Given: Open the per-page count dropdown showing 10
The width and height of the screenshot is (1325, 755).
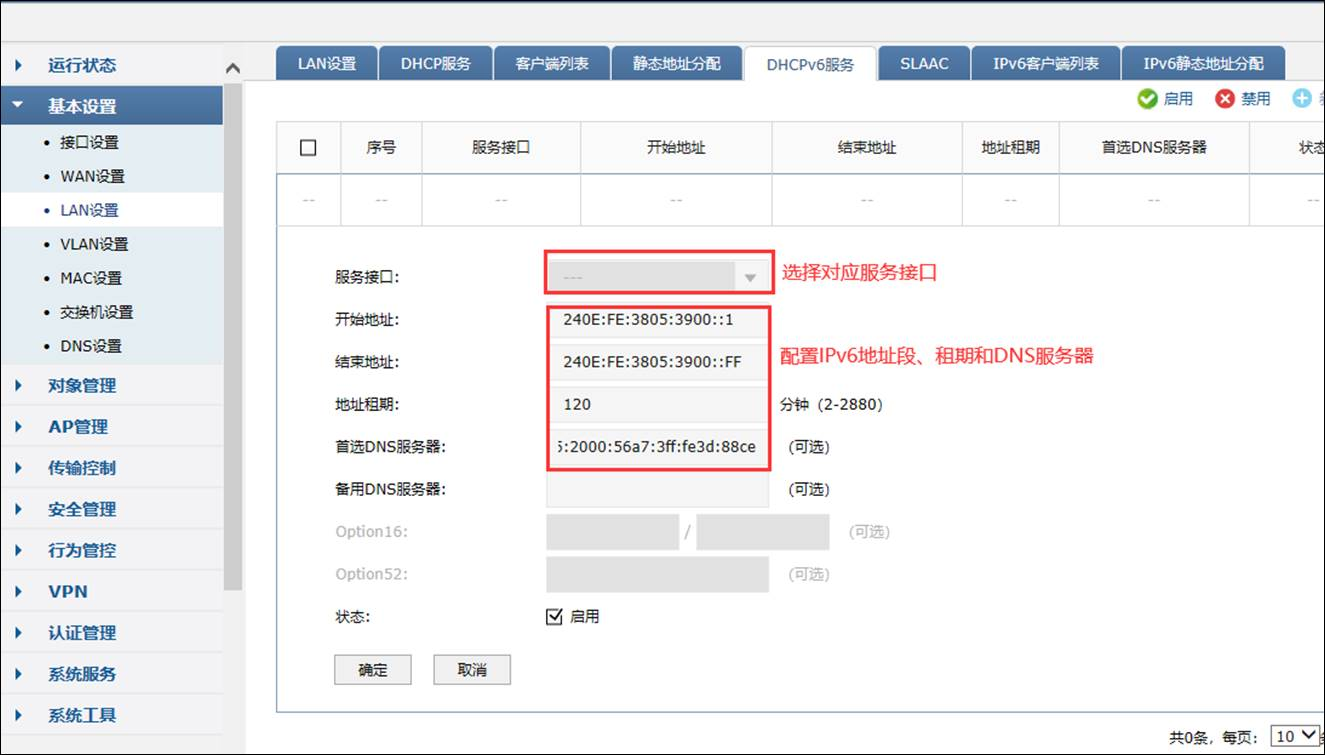Looking at the screenshot, I should point(1295,734).
